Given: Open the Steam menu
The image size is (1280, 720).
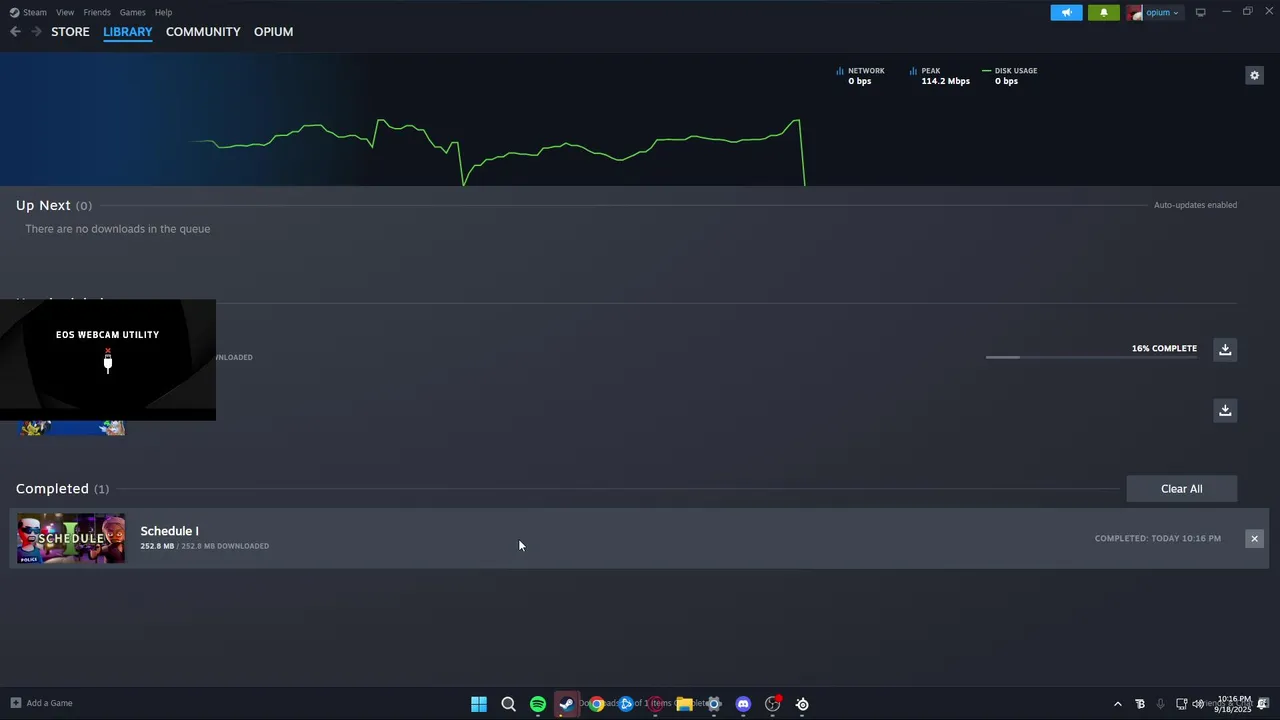Looking at the screenshot, I should pyautogui.click(x=28, y=12).
